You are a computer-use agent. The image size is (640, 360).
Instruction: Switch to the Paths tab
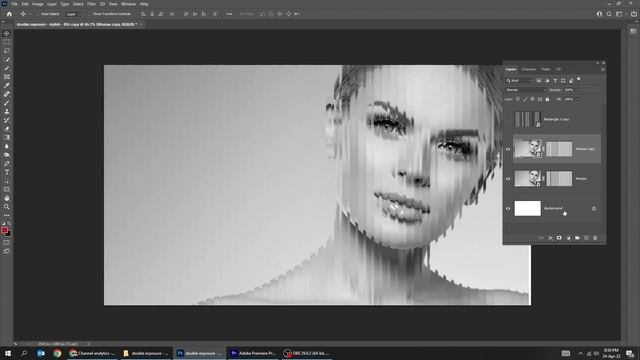[x=546, y=69]
